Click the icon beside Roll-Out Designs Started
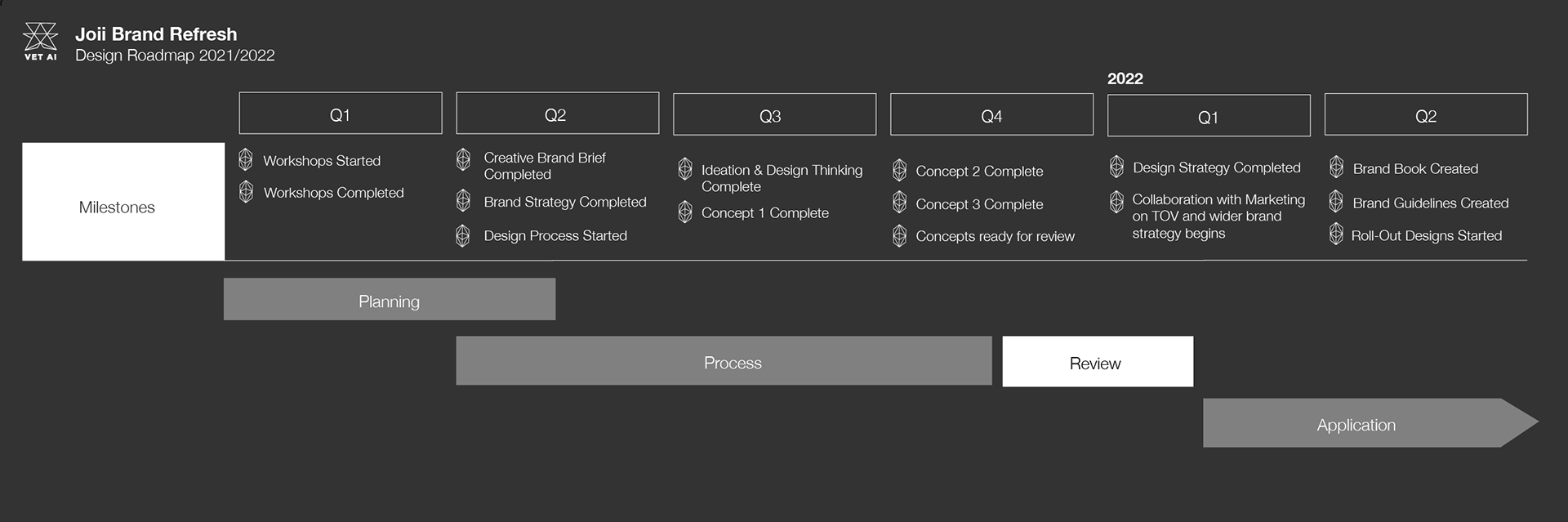Viewport: 1568px width, 522px height. (x=1336, y=234)
